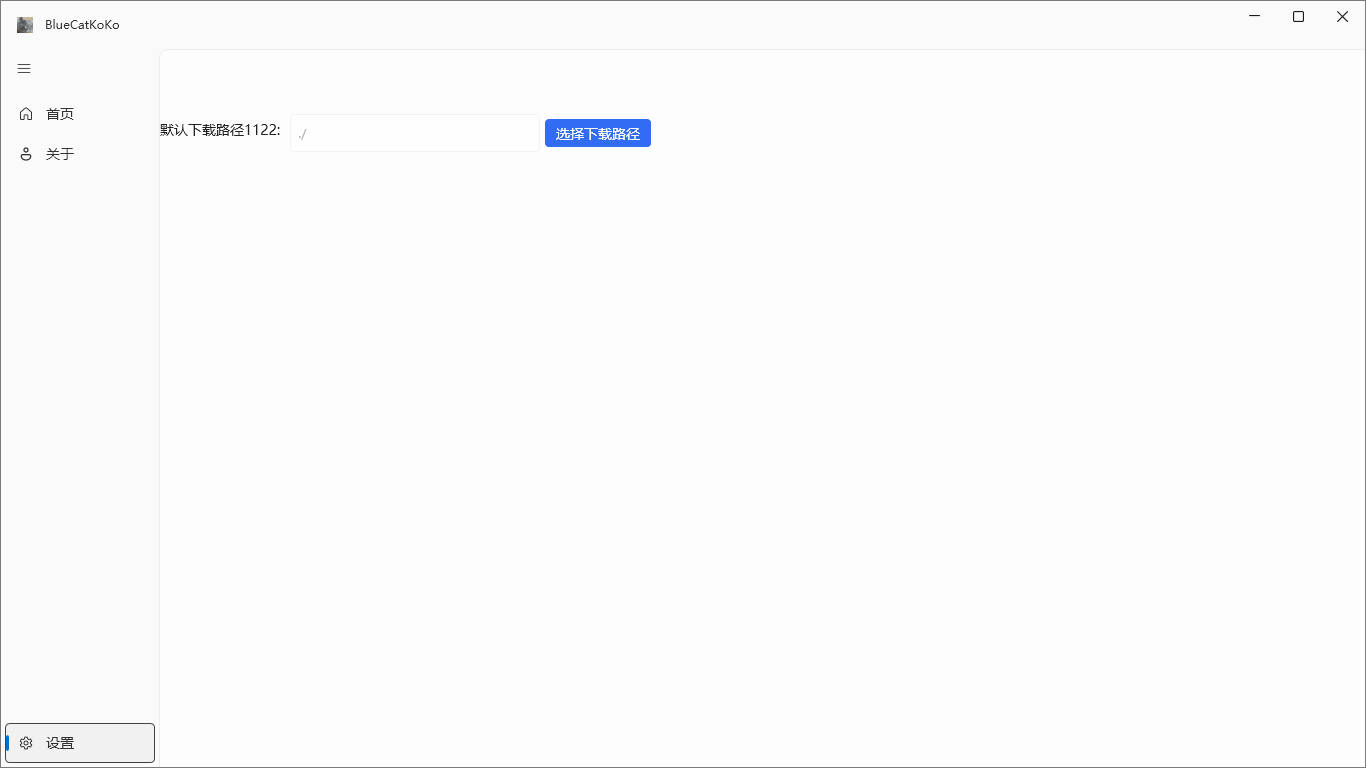Close the BlueCatKoKo window
1366x768 pixels.
pyautogui.click(x=1343, y=16)
